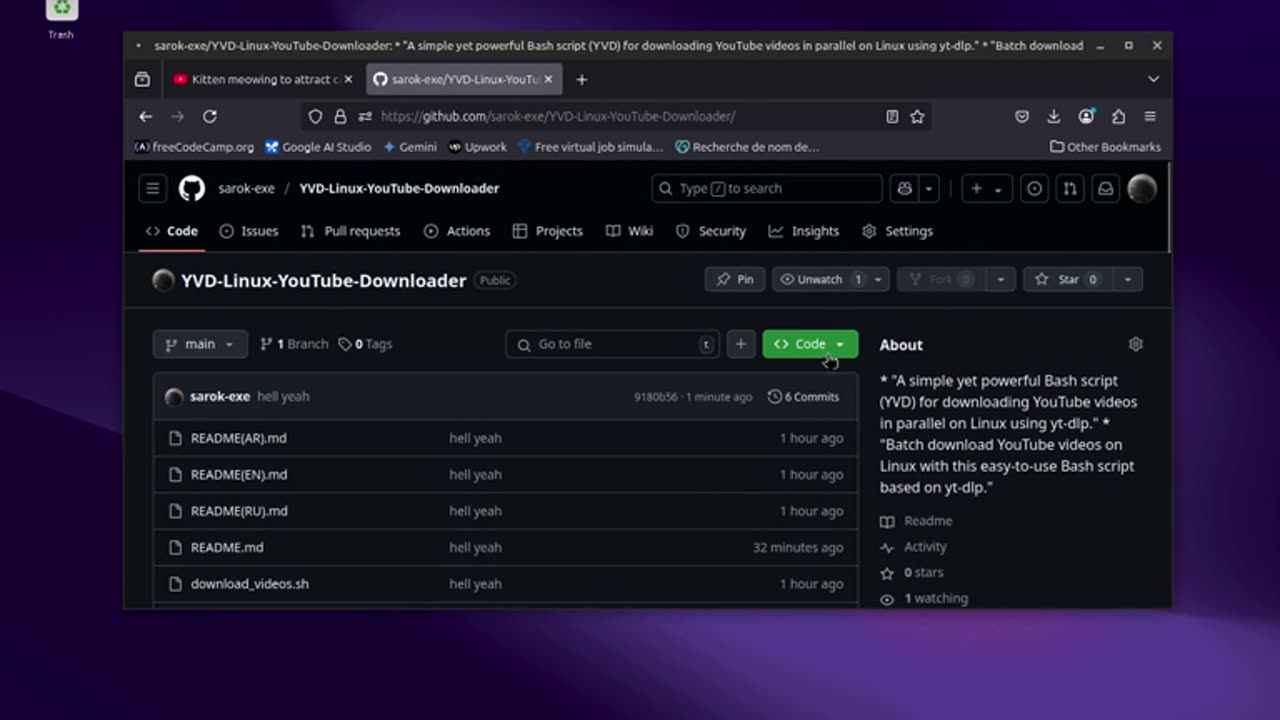The image size is (1280, 720).
Task: Click site security shield icon
Action: tap(315, 116)
